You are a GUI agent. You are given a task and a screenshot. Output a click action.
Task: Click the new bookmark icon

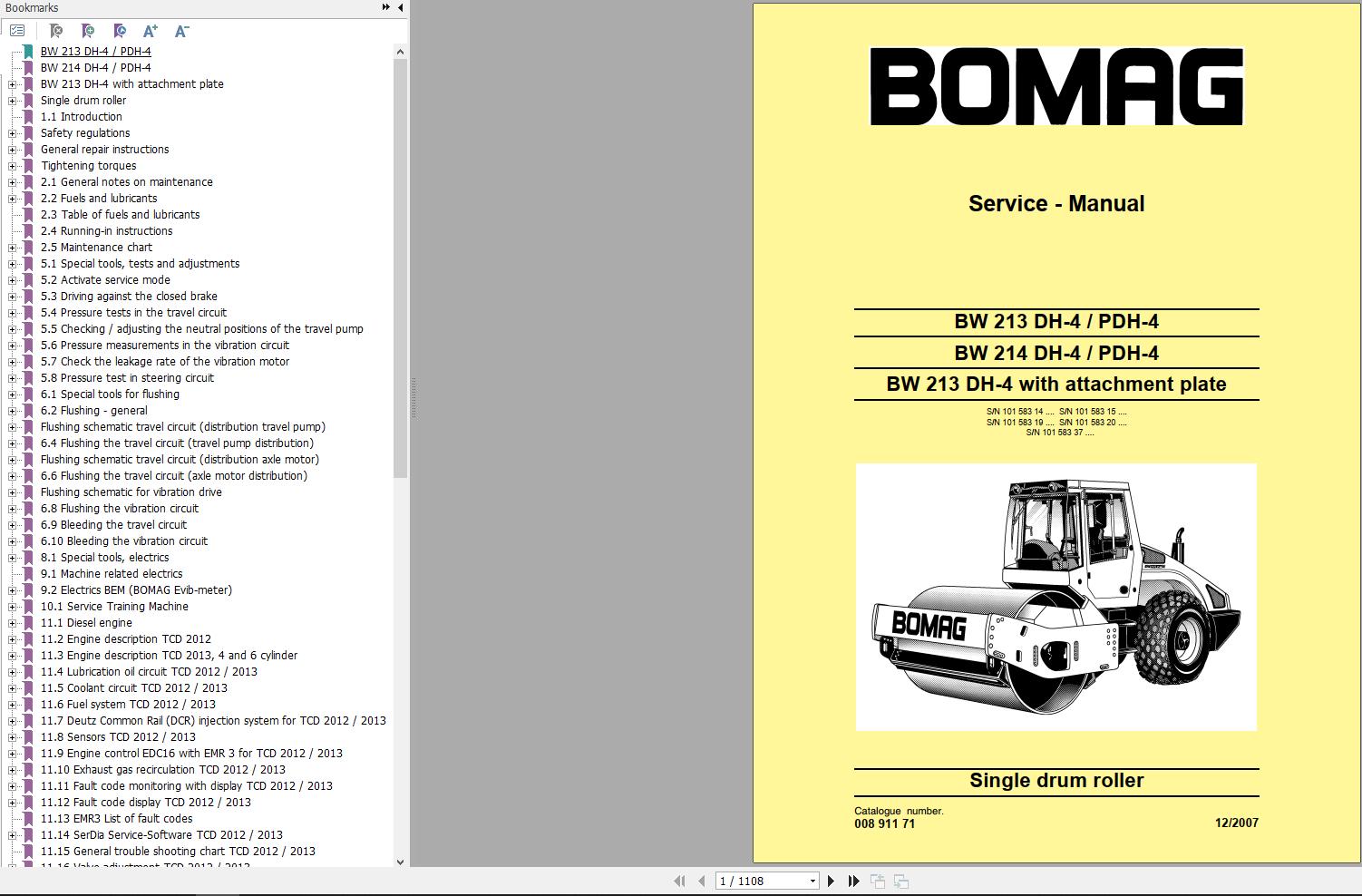coord(88,30)
